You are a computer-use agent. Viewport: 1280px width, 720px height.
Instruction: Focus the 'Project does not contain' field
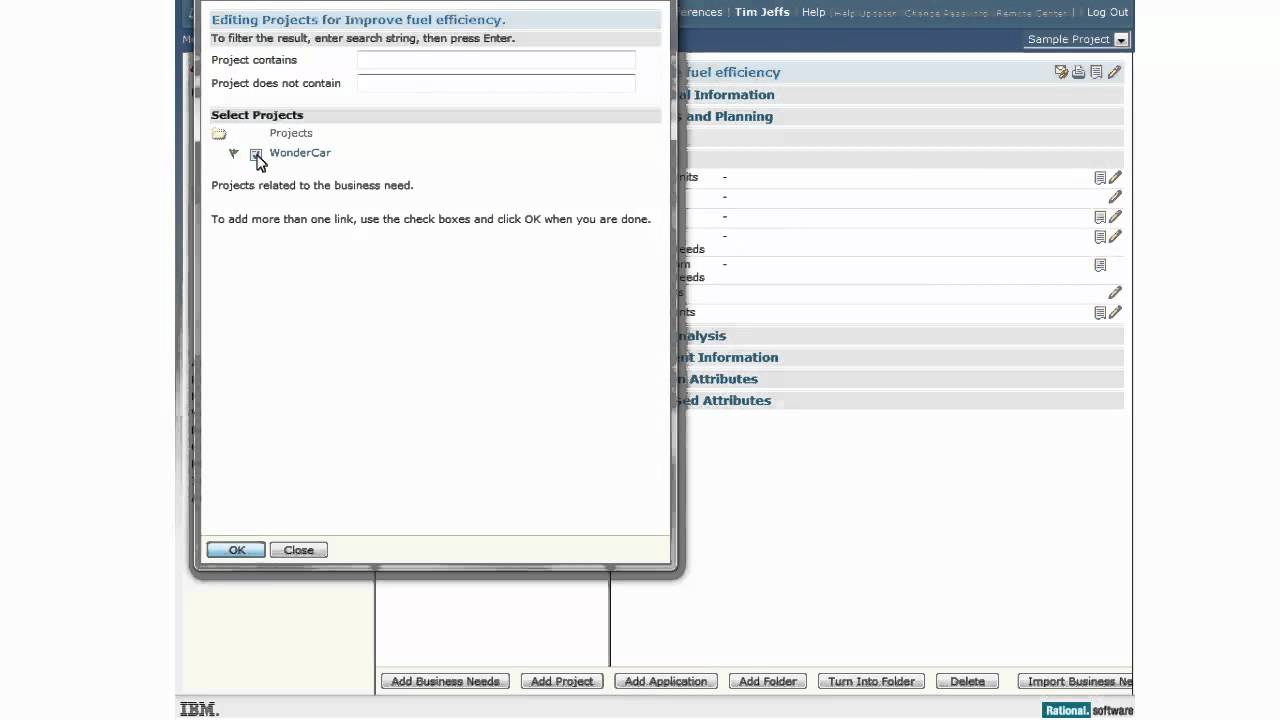(496, 83)
